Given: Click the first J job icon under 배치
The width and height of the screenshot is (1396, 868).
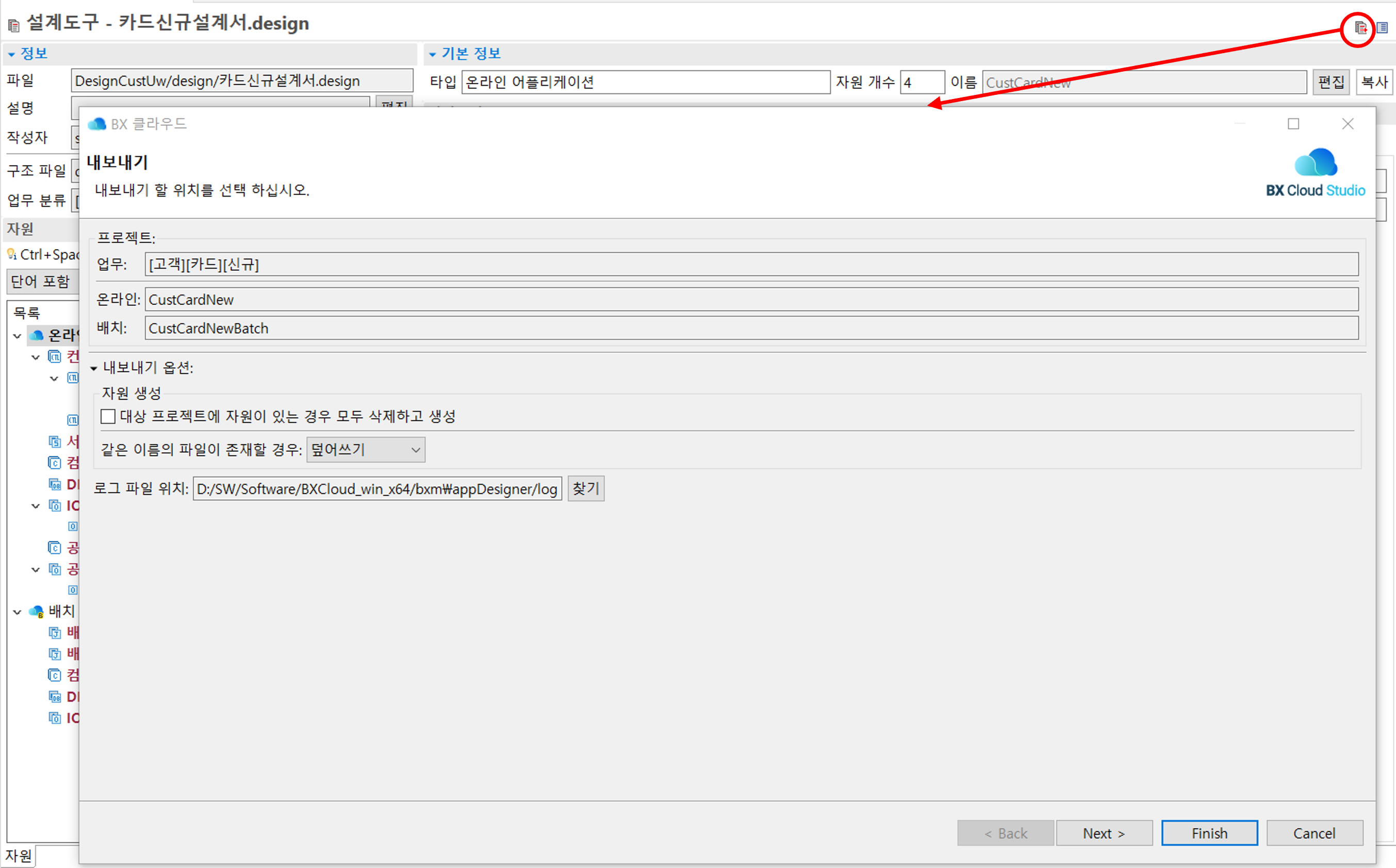Looking at the screenshot, I should 55,633.
